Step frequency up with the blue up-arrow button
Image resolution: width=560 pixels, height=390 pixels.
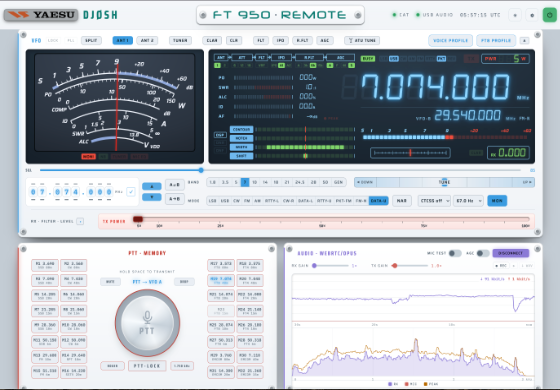(x=152, y=186)
